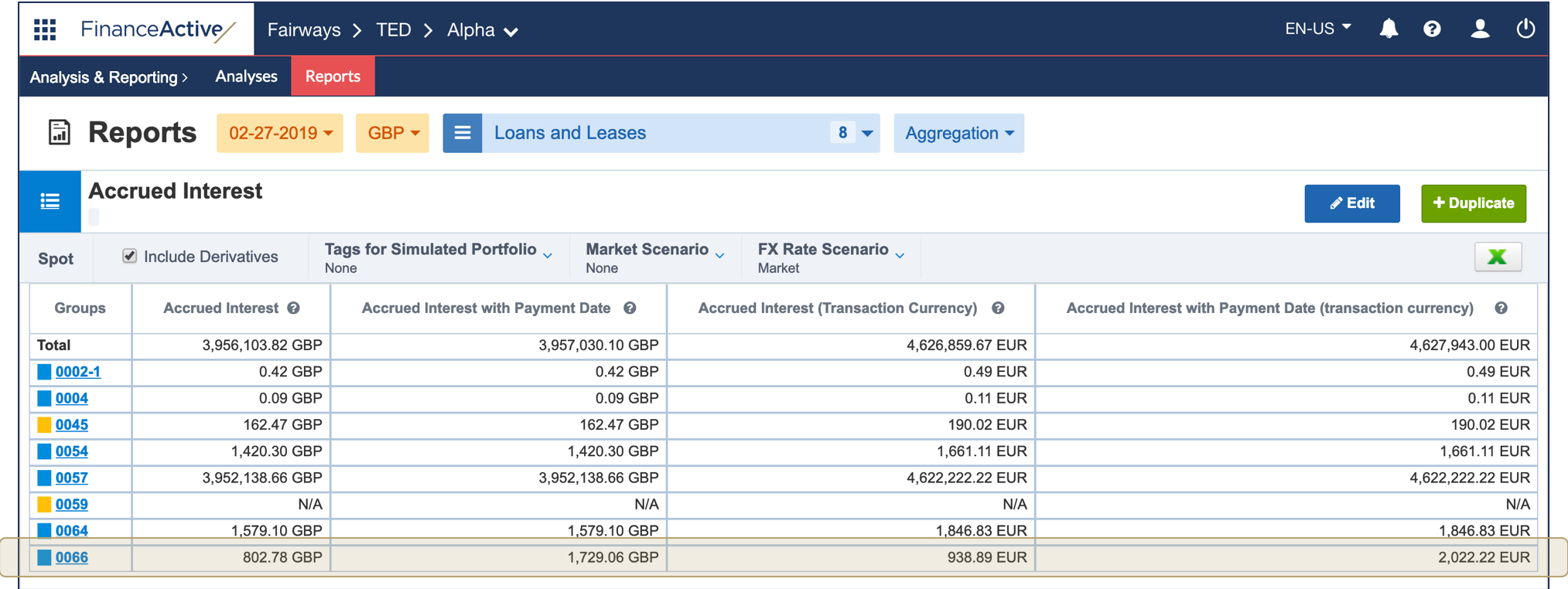The height and width of the screenshot is (589, 1568).
Task: Open the 02-27-2019 date dropdown
Action: (x=280, y=133)
